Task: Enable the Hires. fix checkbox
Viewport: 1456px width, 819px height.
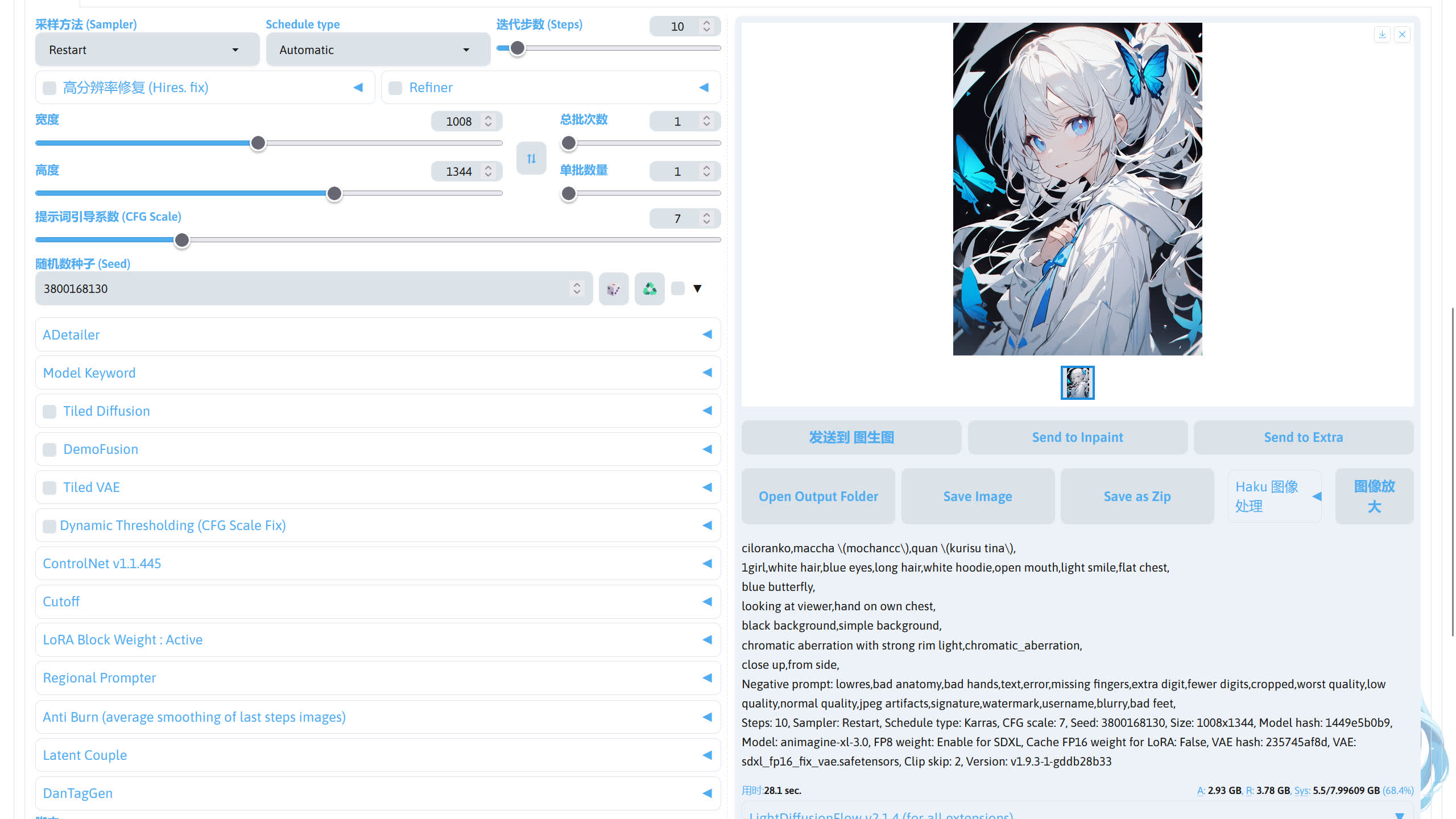Action: point(50,88)
